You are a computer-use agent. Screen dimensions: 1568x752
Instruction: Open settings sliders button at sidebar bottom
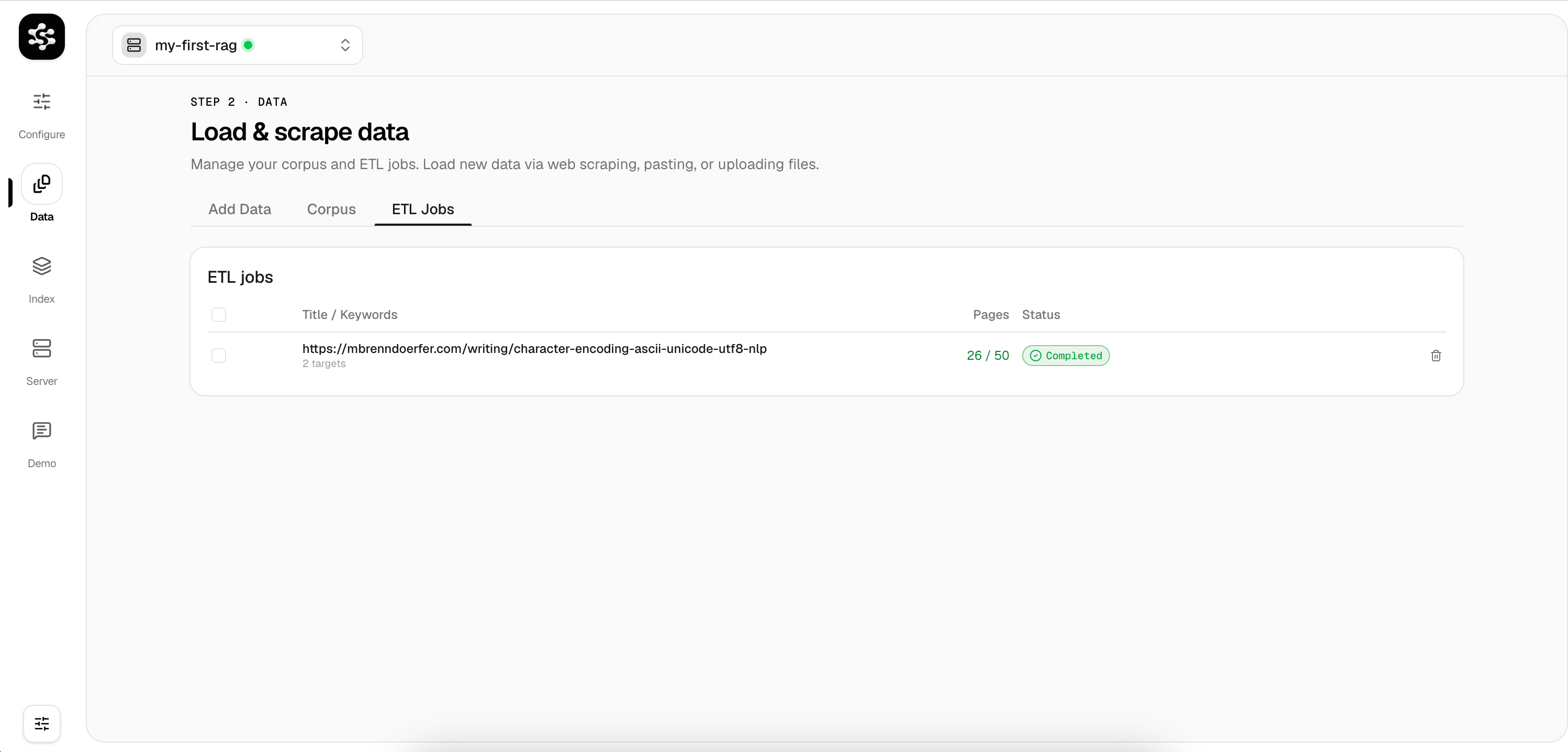click(41, 723)
